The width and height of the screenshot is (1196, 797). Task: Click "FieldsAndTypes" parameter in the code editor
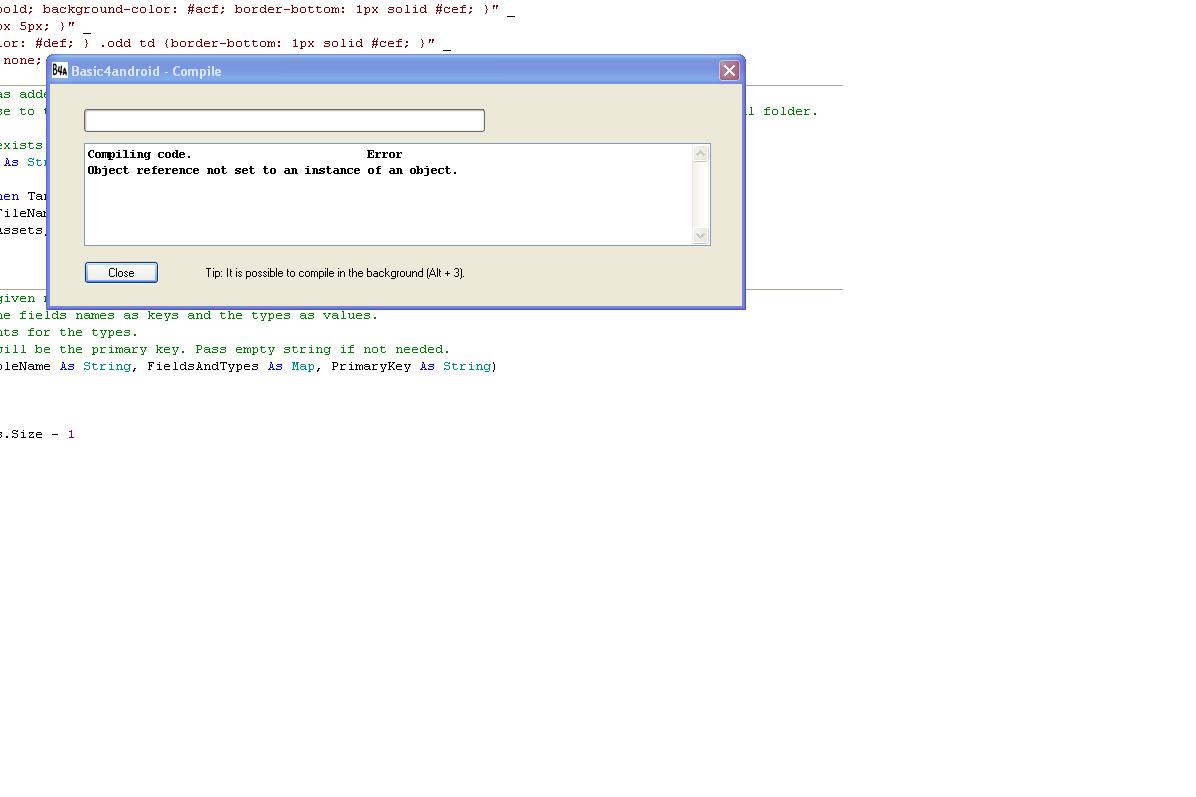(203, 367)
